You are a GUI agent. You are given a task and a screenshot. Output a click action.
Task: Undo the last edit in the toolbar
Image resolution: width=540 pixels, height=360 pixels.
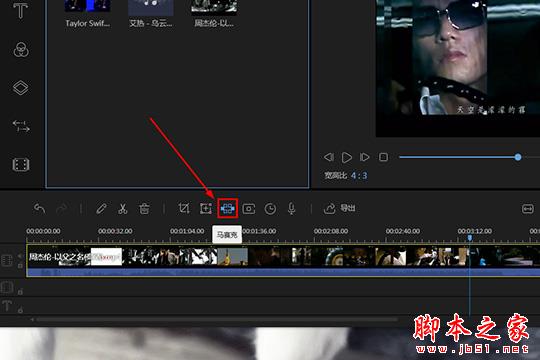40,208
